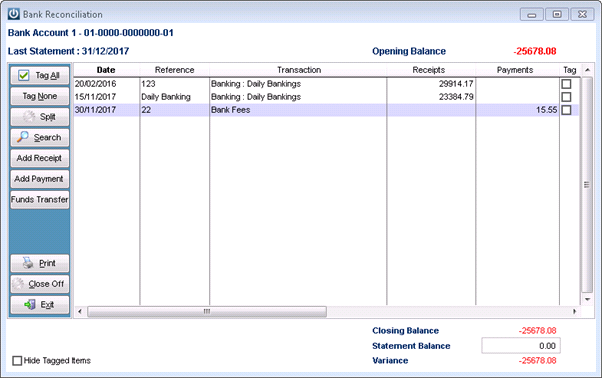Click reference cell 'Daily Banking'
This screenshot has width=602, height=378.
click(x=175, y=97)
